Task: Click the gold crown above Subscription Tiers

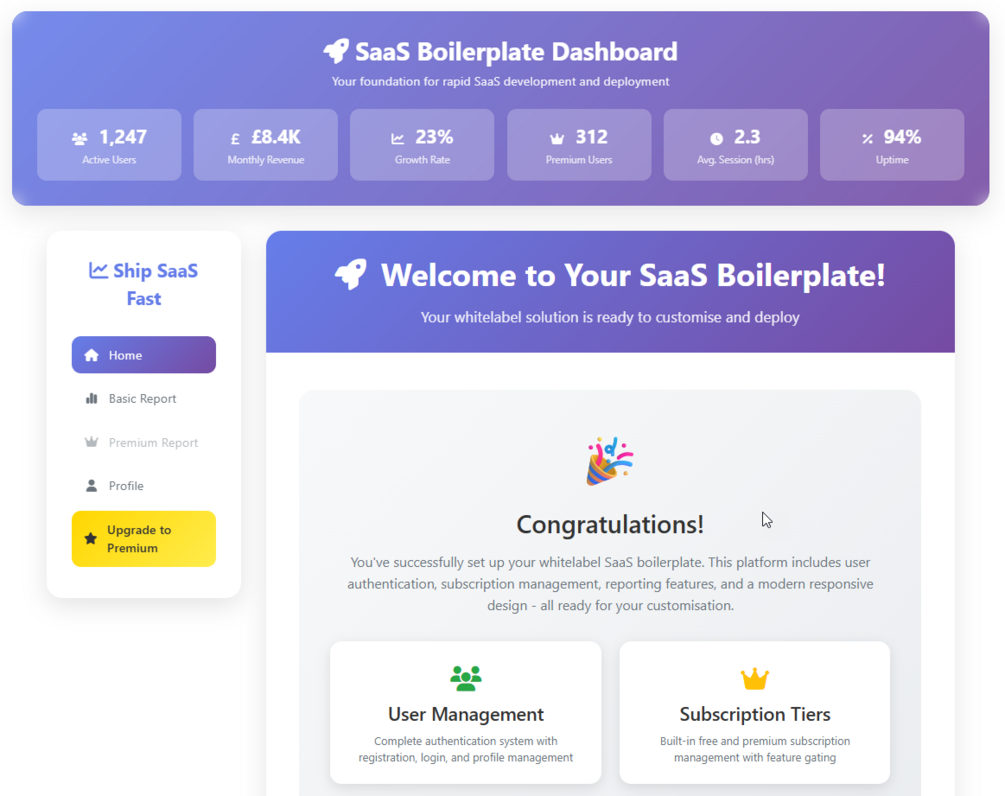Action: tap(754, 679)
